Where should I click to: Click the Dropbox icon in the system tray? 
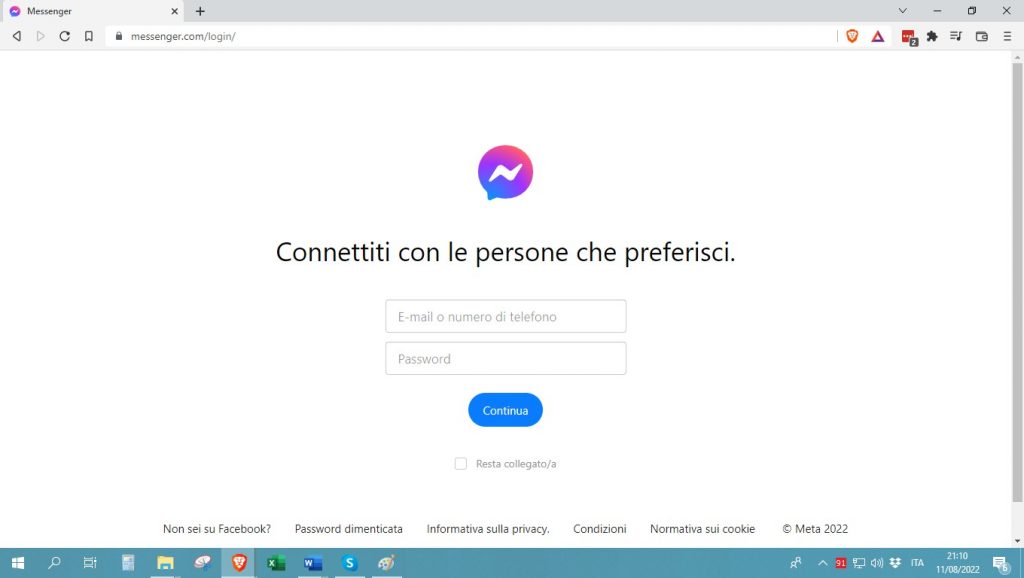click(895, 563)
